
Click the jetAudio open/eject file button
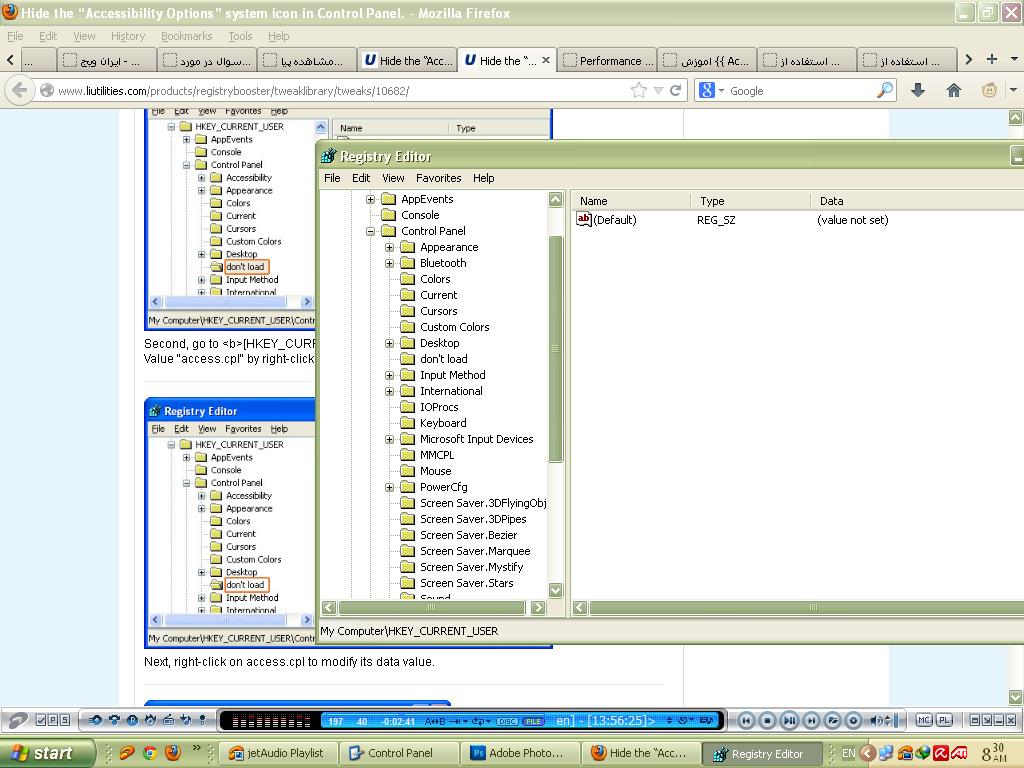point(832,720)
